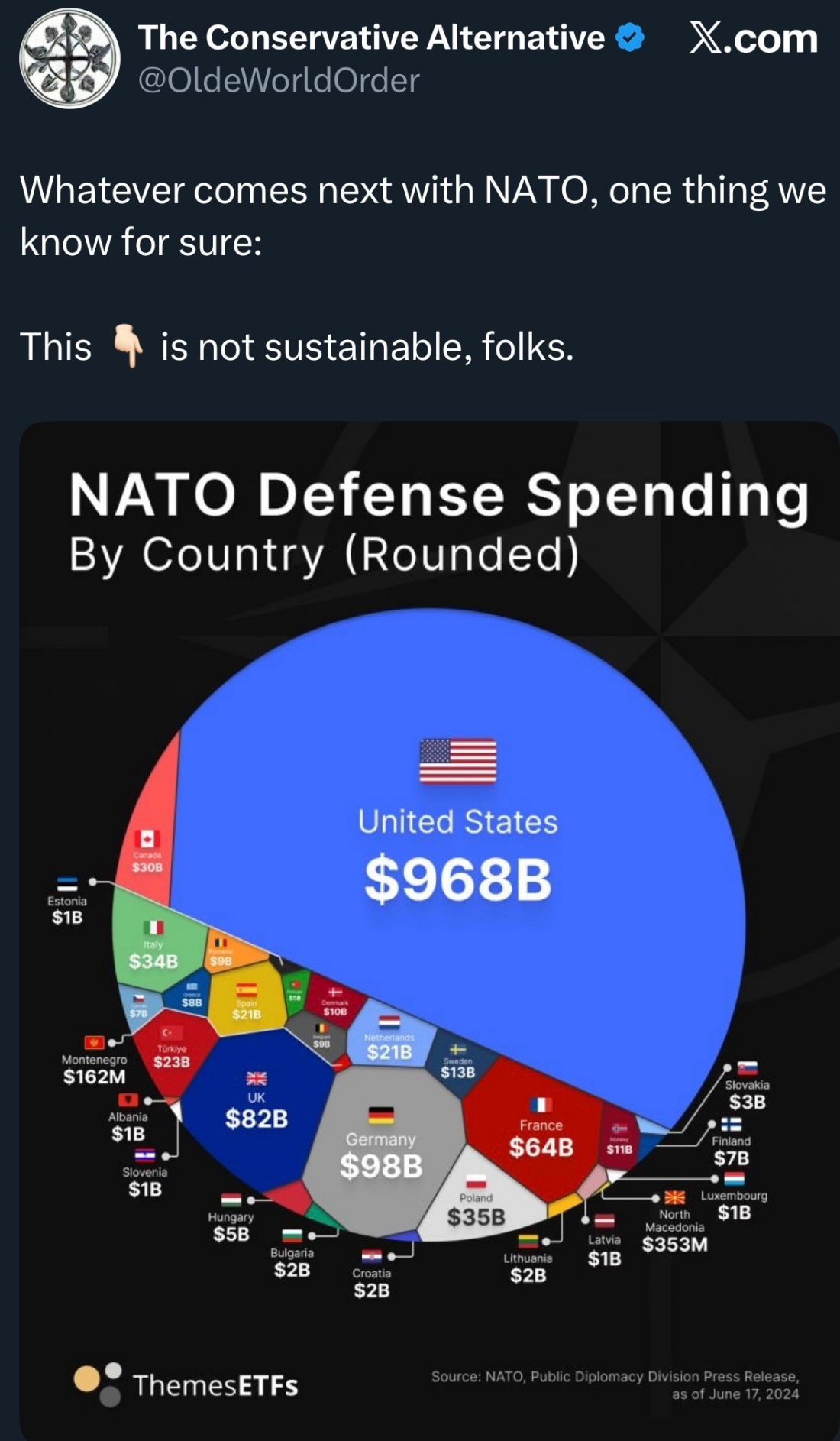840x1441 pixels.
Task: Click The Conservative Alternative account name
Action: tap(371, 37)
